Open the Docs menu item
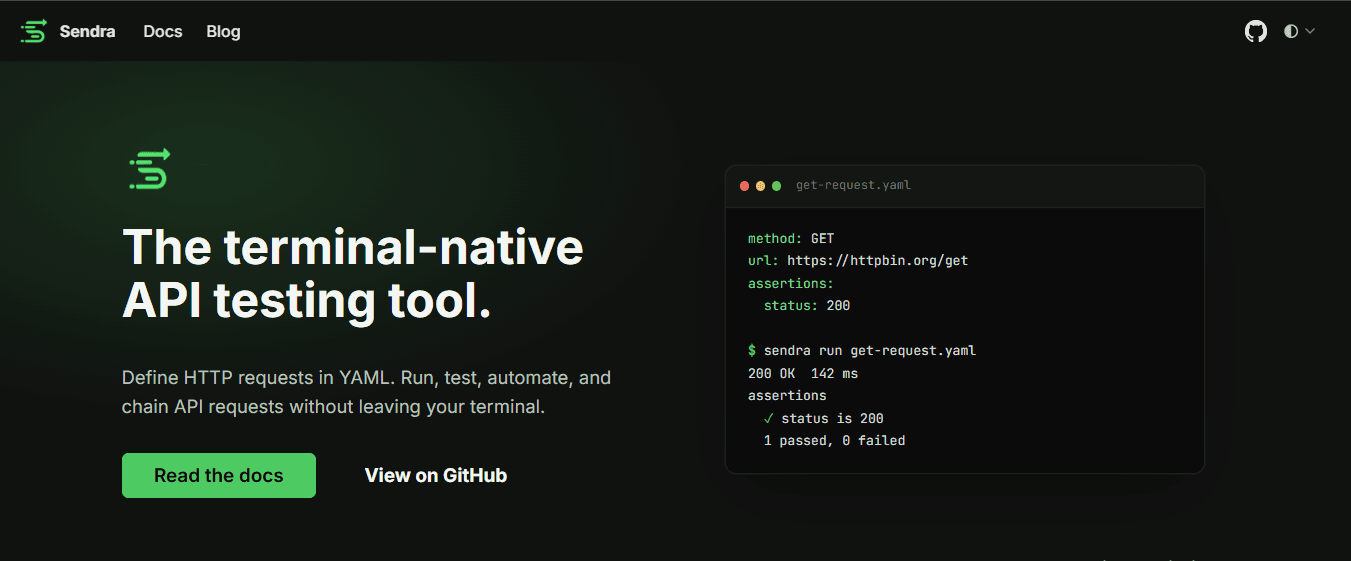Viewport: 1351px width, 561px height. click(163, 31)
